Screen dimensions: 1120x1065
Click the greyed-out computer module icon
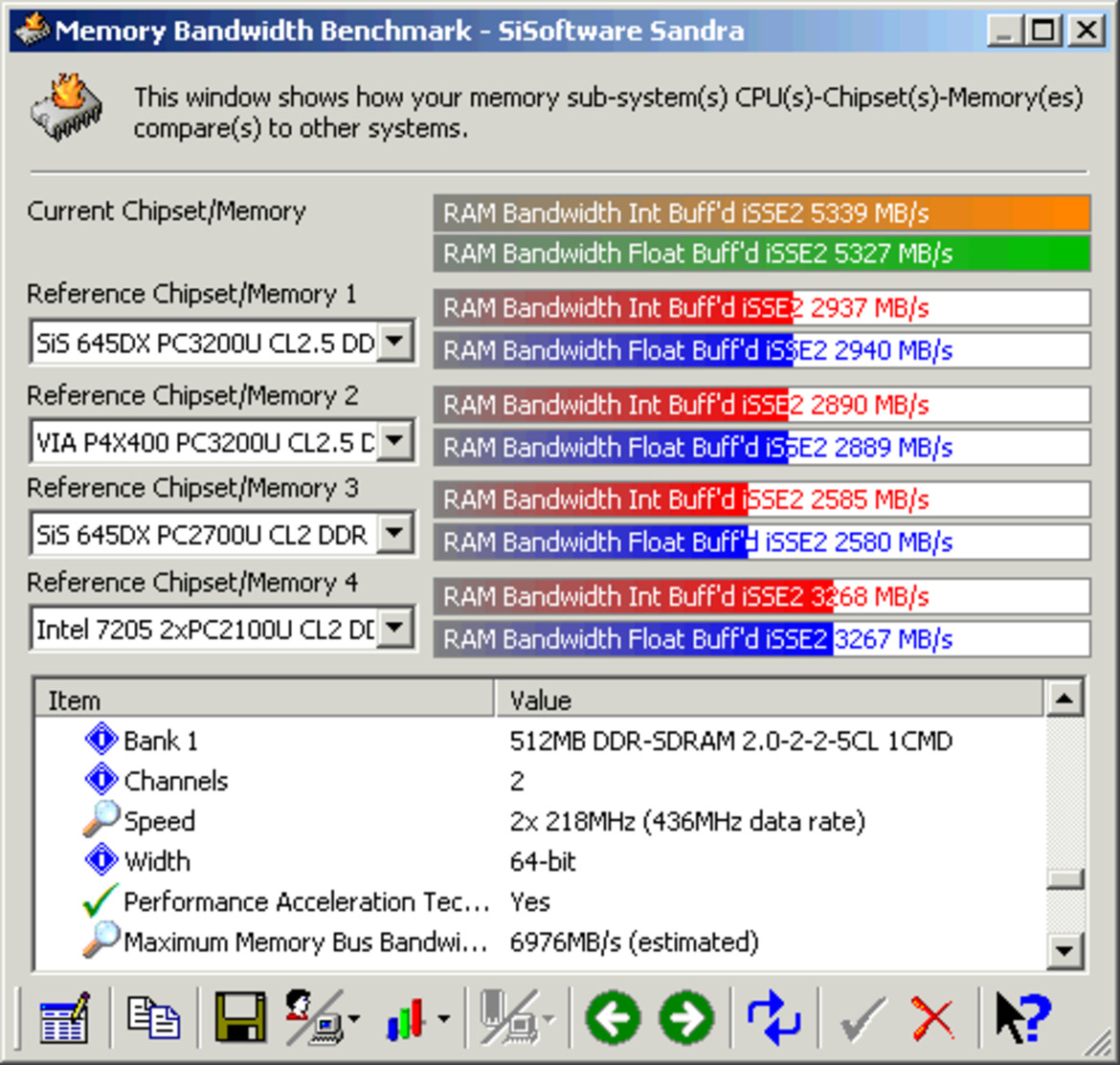[x=510, y=1017]
